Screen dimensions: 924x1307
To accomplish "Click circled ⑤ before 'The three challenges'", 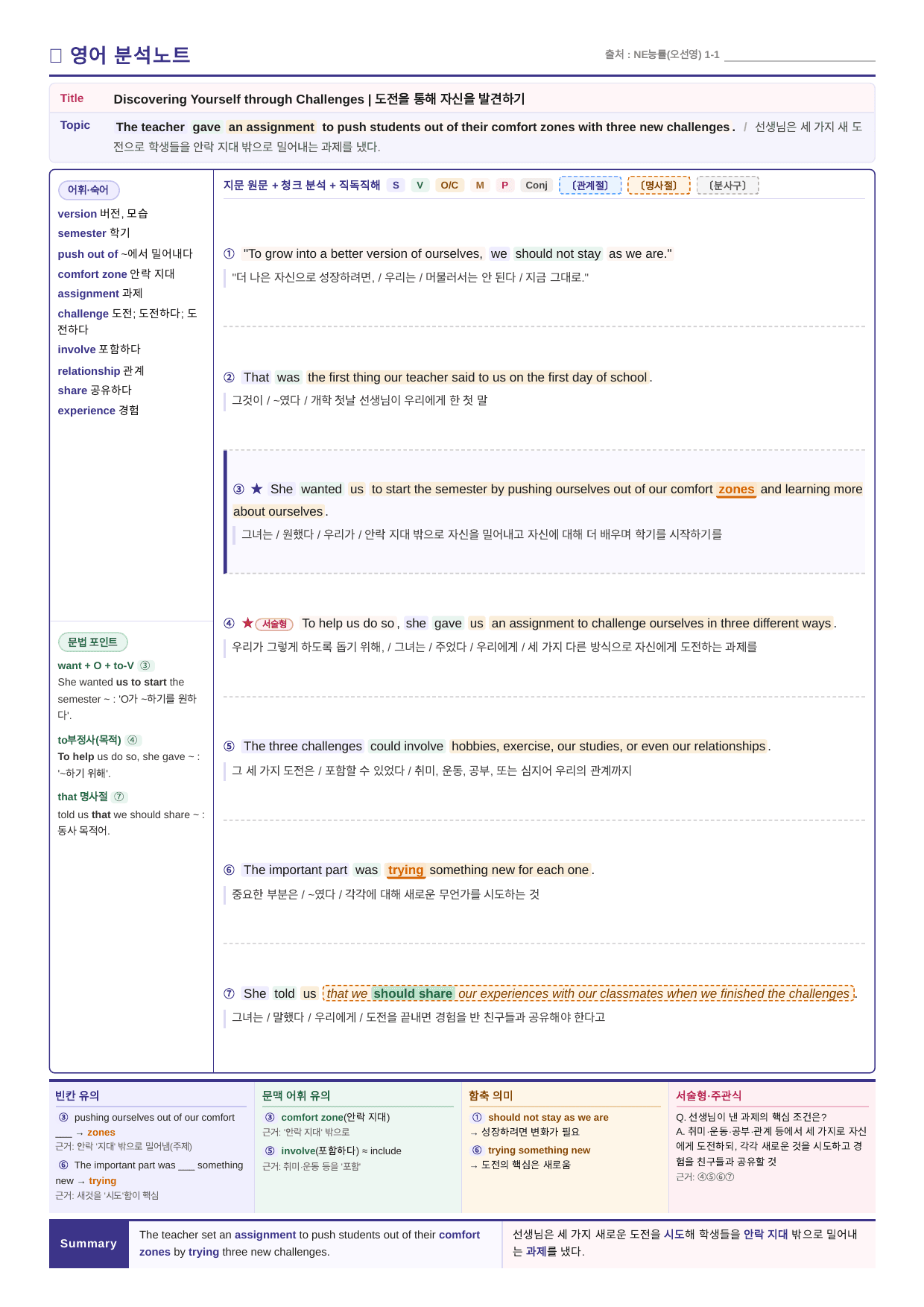I will 230,747.
